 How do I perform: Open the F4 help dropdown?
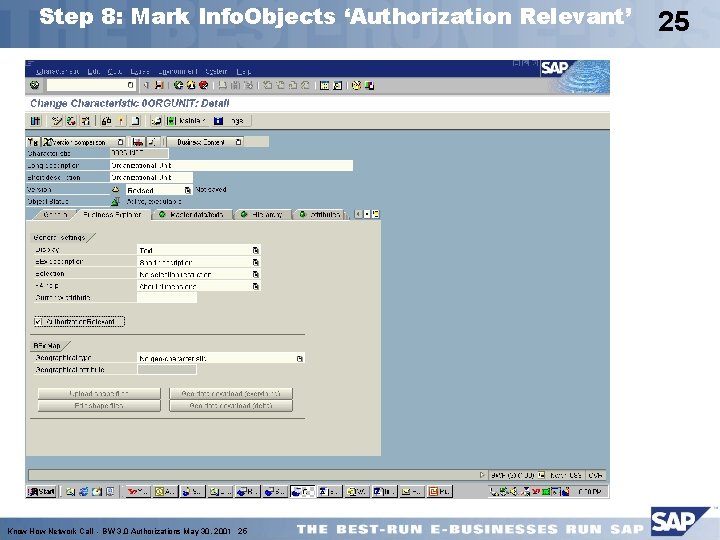tap(256, 286)
